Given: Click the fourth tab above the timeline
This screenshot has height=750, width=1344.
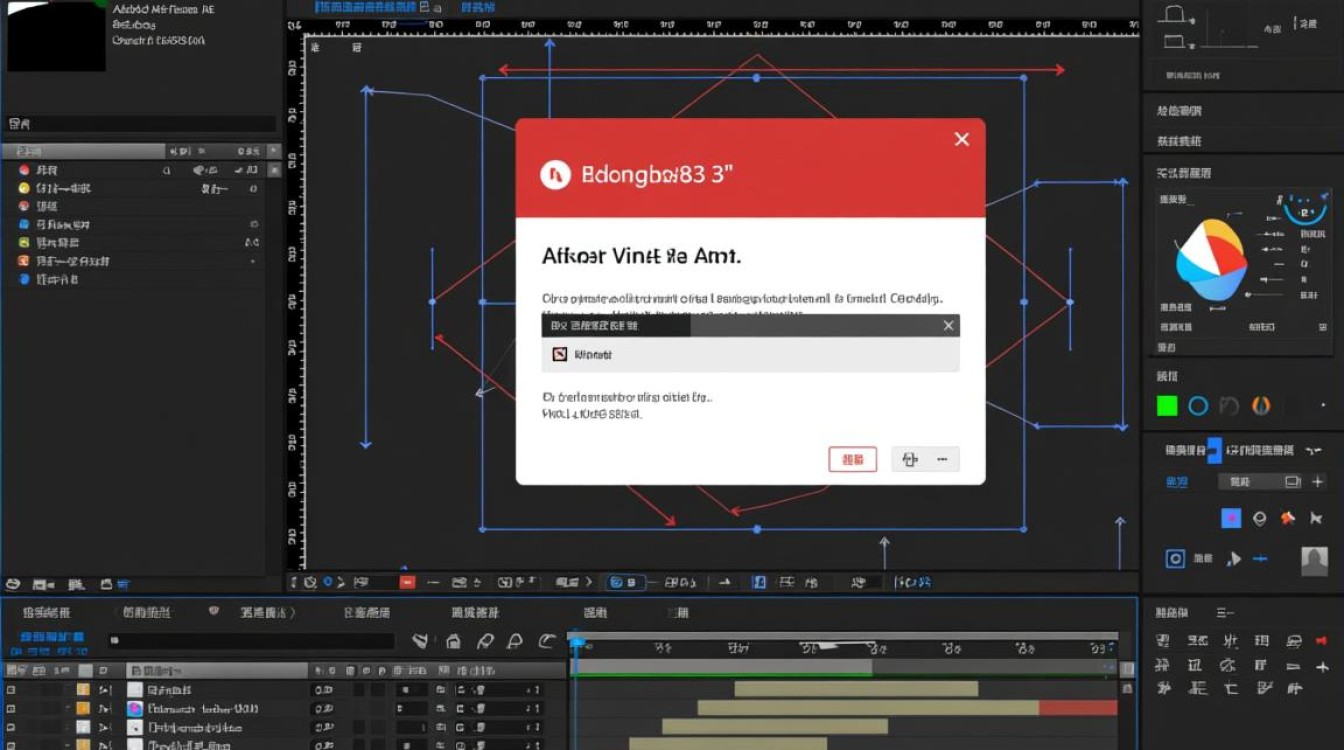Looking at the screenshot, I should point(367,612).
